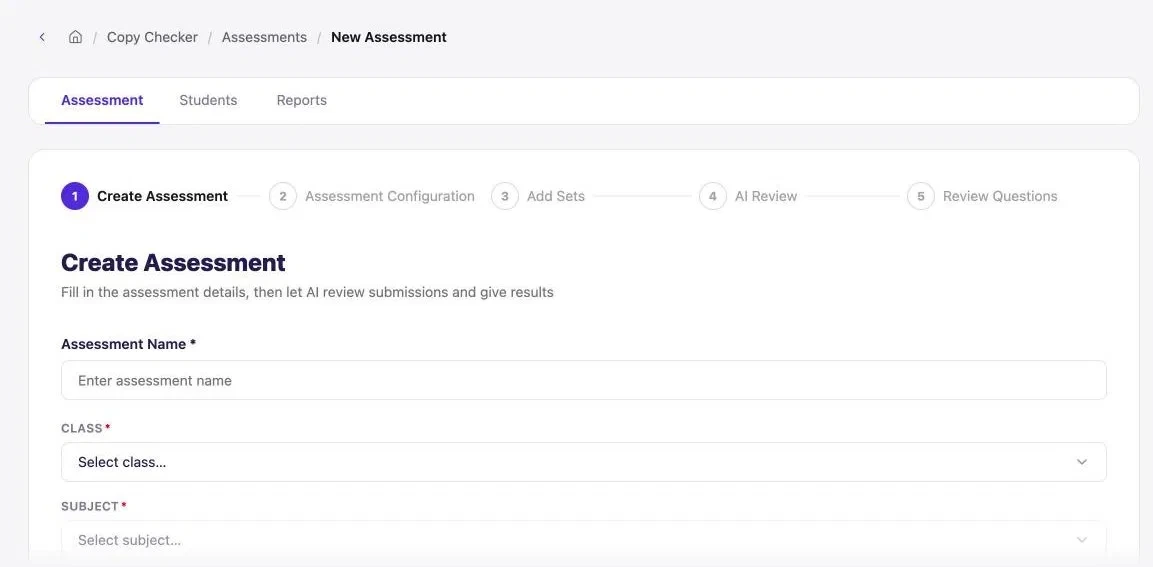Image resolution: width=1153 pixels, height=567 pixels.
Task: Select step 4 number circle
Action: [713, 196]
